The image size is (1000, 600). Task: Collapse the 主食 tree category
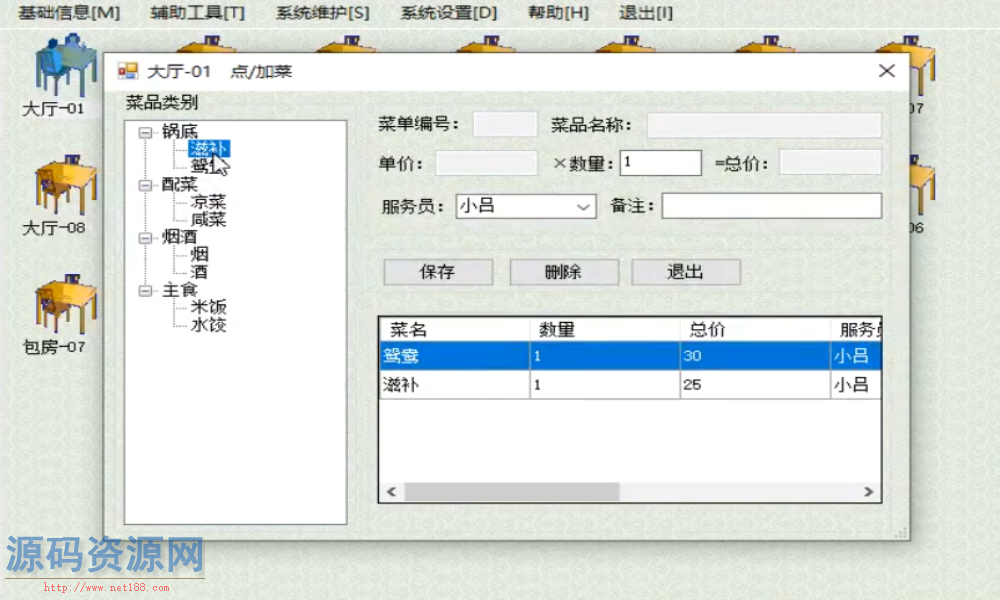[145, 291]
